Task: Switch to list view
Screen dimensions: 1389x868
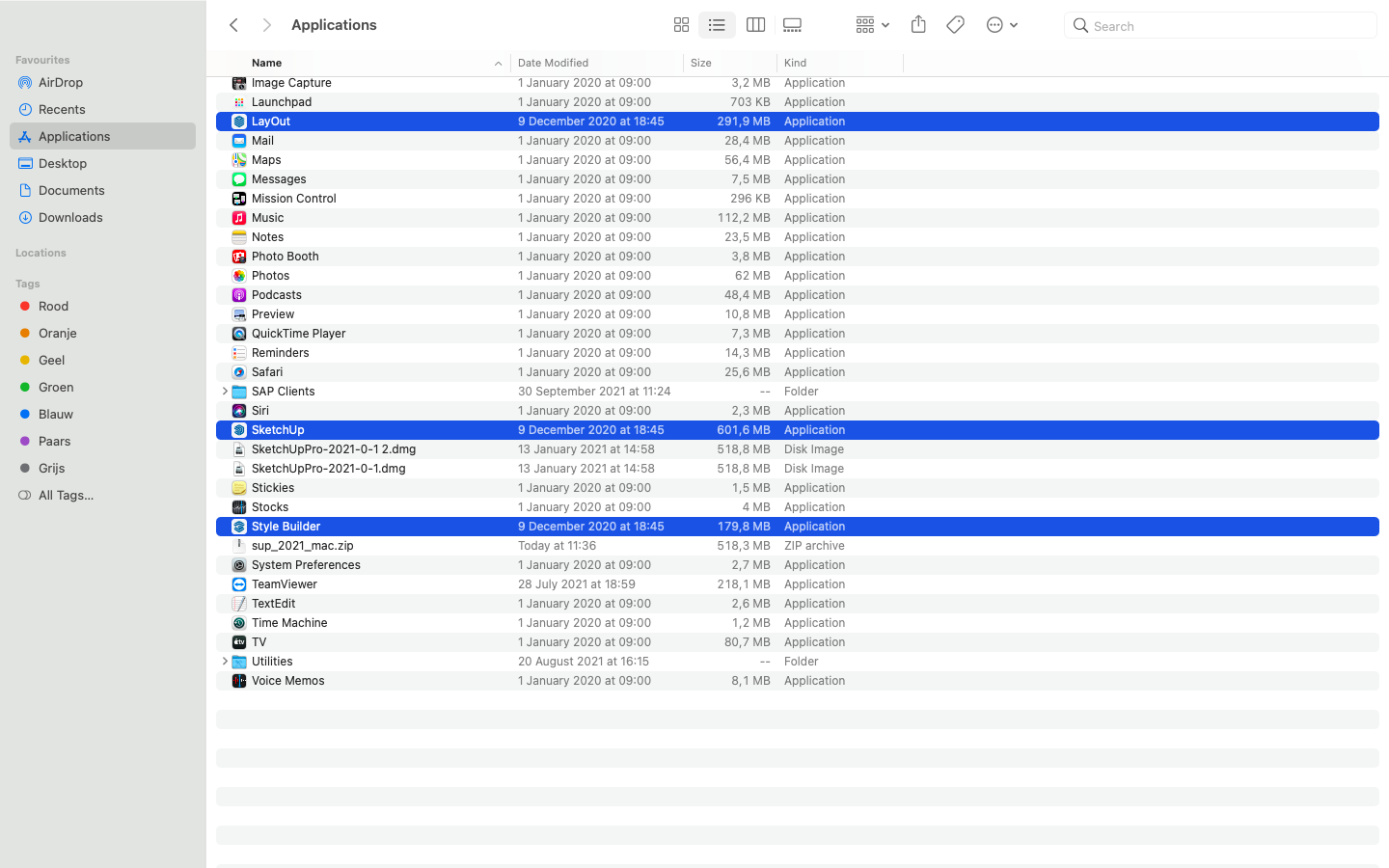Action: click(x=717, y=25)
